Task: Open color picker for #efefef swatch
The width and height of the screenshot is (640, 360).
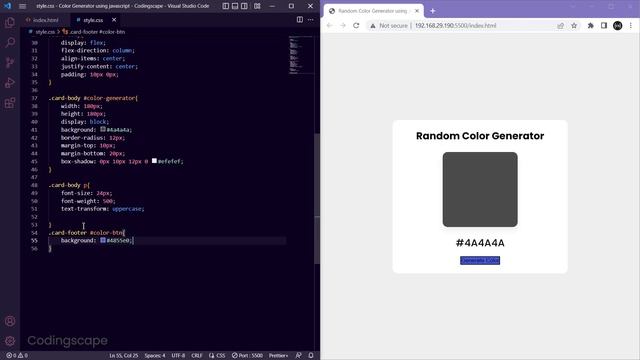Action: (154, 161)
